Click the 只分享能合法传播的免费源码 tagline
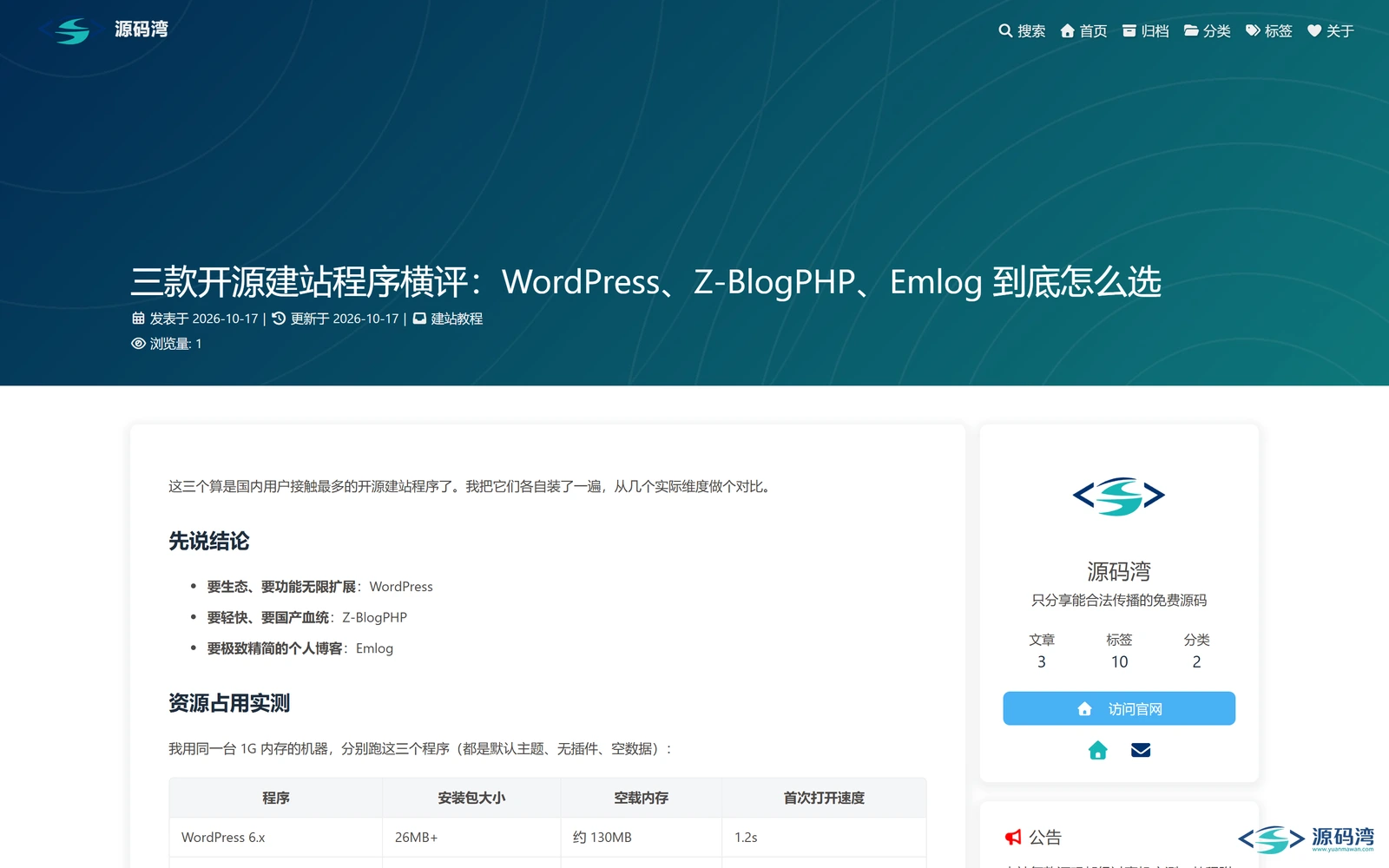 point(1119,600)
